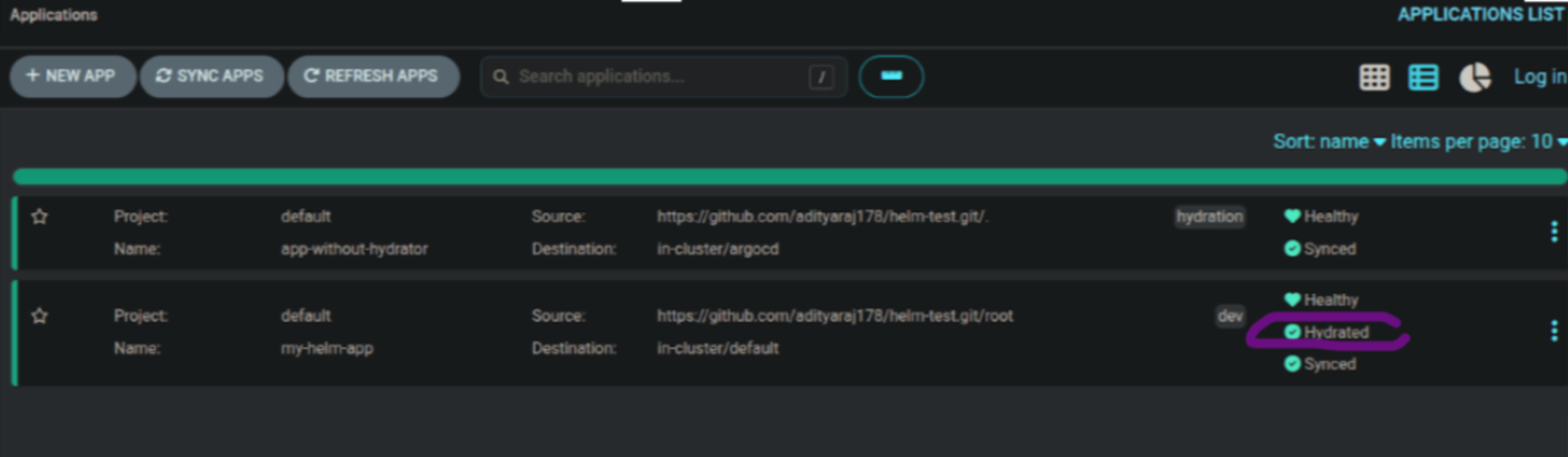Click the Synced status icon for app-without-hydrator
This screenshot has height=457, width=1568.
pyautogui.click(x=1292, y=249)
